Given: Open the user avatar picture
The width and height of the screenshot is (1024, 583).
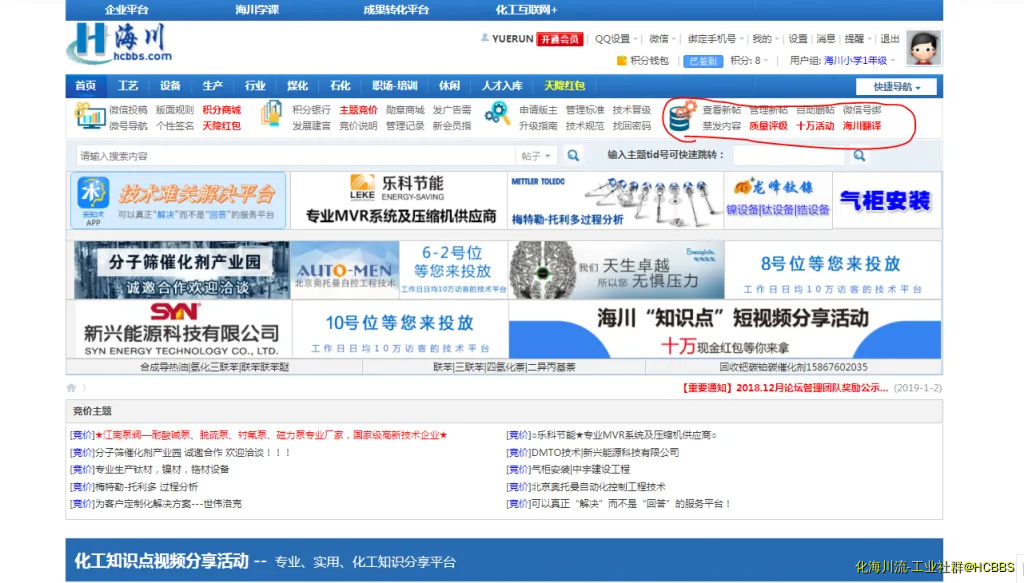Looking at the screenshot, I should tap(923, 48).
